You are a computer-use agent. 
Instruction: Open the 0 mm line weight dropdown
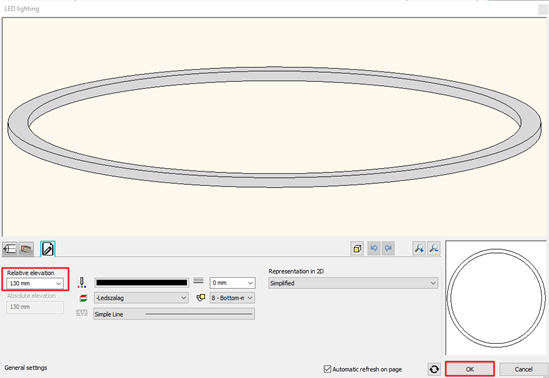click(232, 282)
